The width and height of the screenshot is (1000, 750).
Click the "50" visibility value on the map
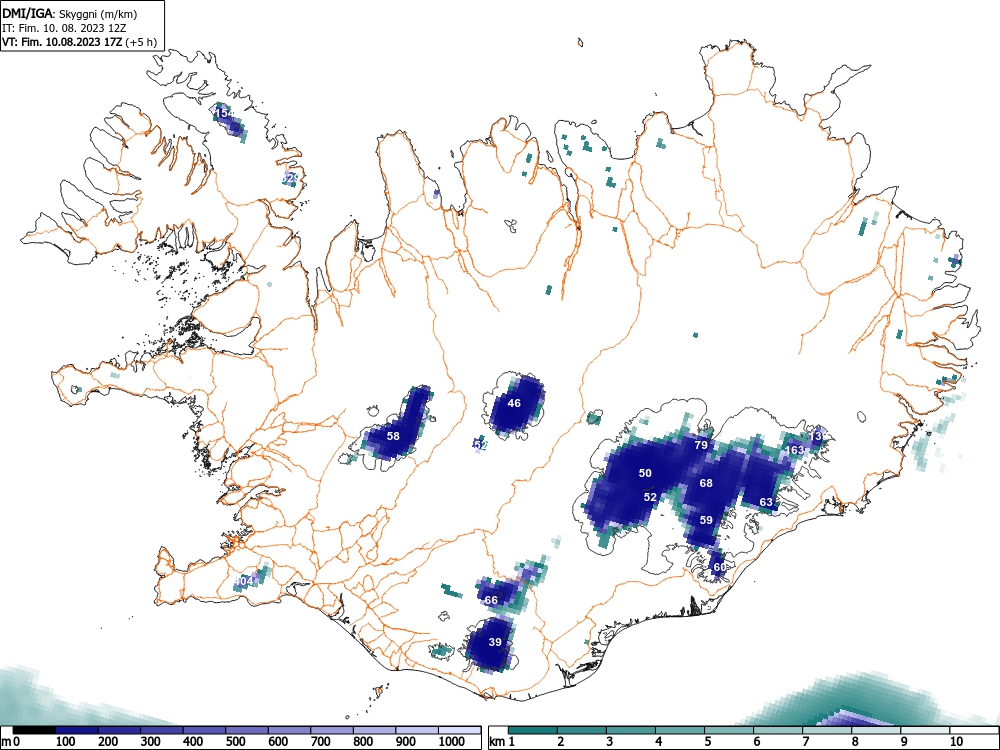[x=645, y=473]
